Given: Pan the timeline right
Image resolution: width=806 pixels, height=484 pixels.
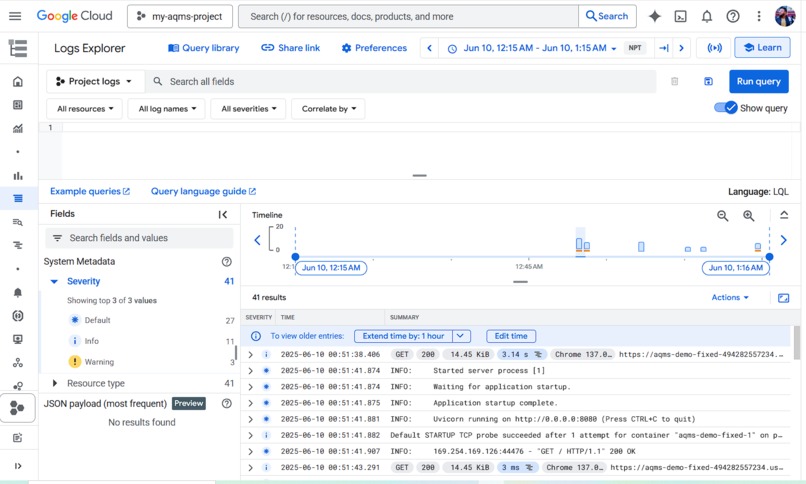Looking at the screenshot, I should (x=783, y=240).
